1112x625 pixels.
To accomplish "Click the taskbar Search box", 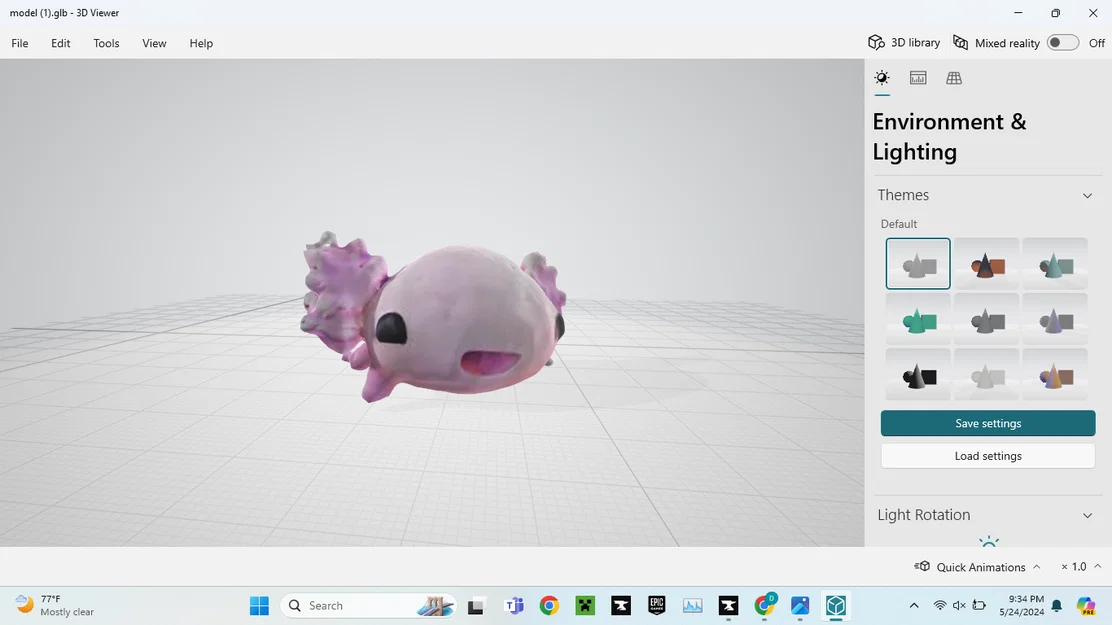I will coord(369,606).
